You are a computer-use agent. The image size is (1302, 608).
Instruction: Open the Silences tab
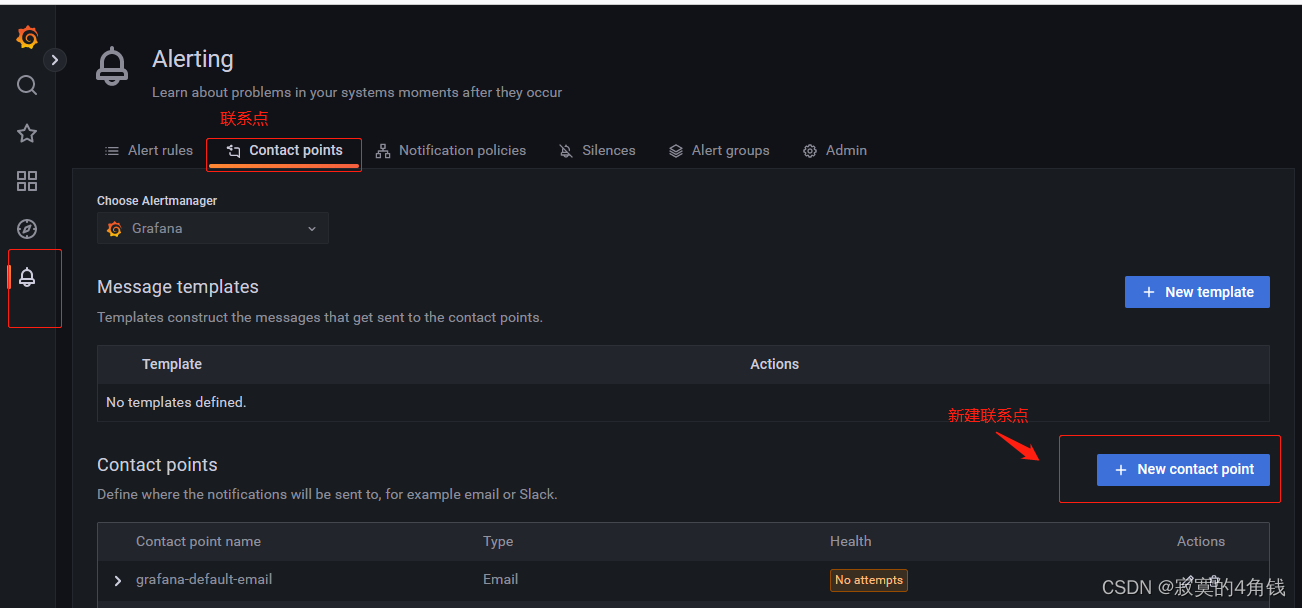(597, 150)
